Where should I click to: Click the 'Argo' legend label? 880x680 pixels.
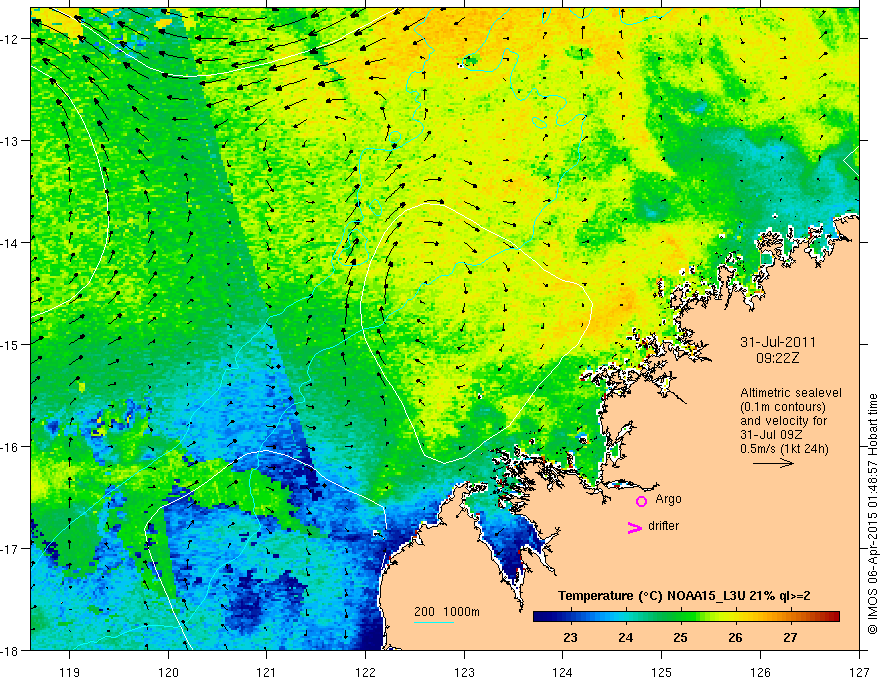668,499
